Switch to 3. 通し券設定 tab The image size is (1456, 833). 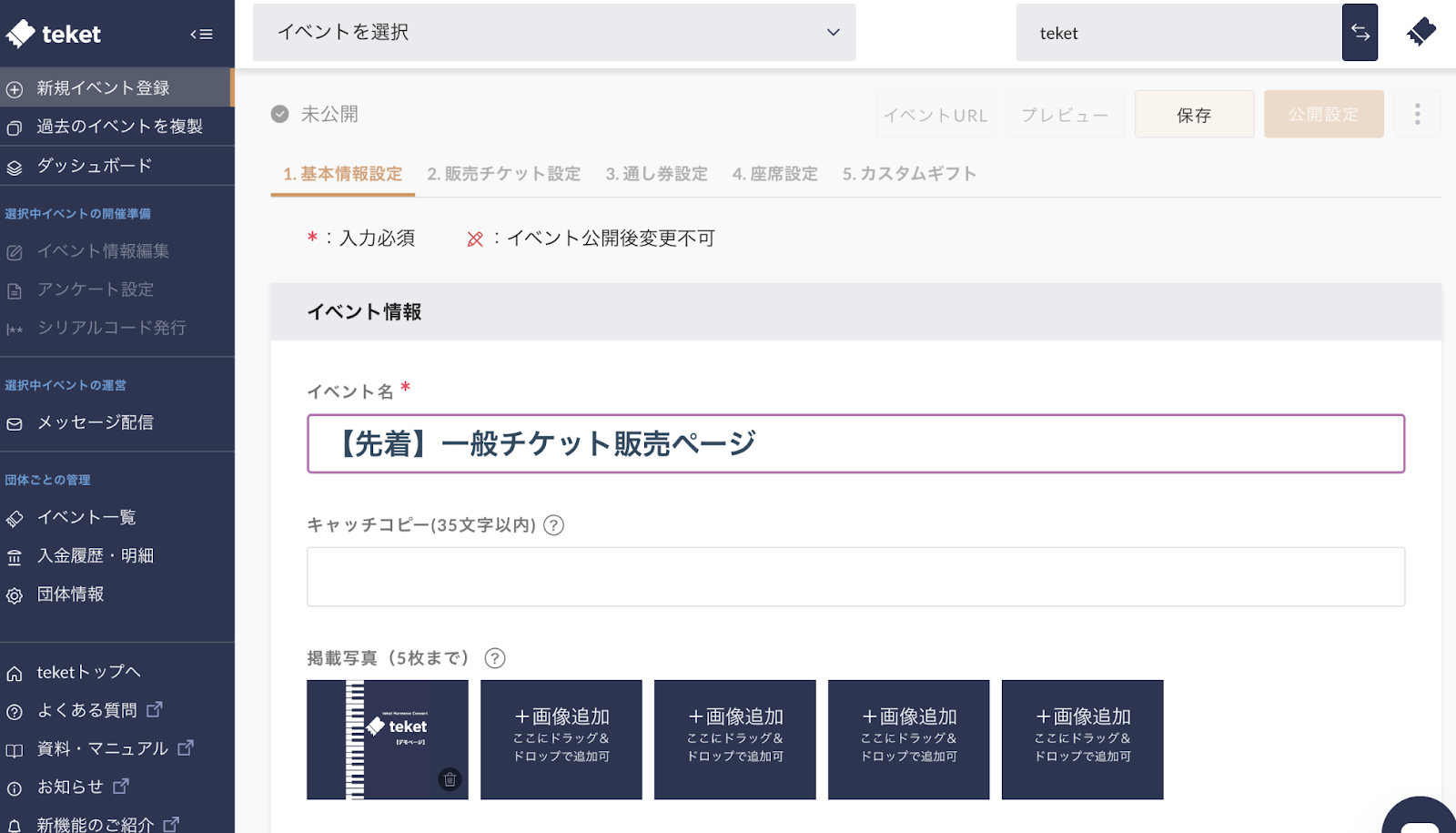(657, 174)
